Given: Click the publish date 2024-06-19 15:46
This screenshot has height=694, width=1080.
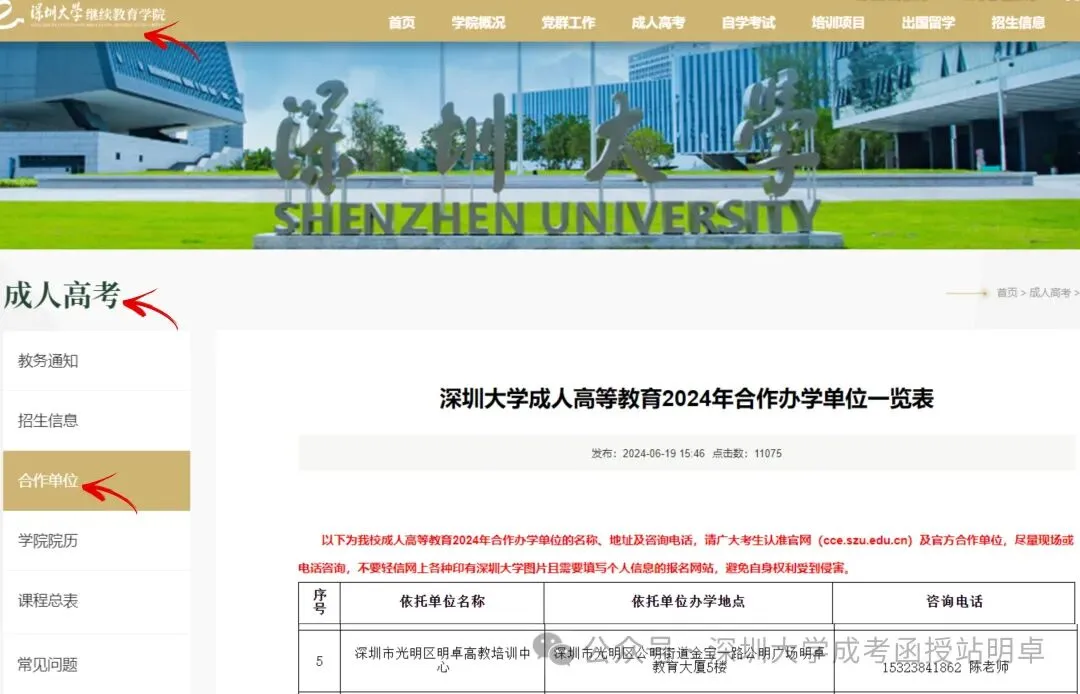Looking at the screenshot, I should (663, 454).
